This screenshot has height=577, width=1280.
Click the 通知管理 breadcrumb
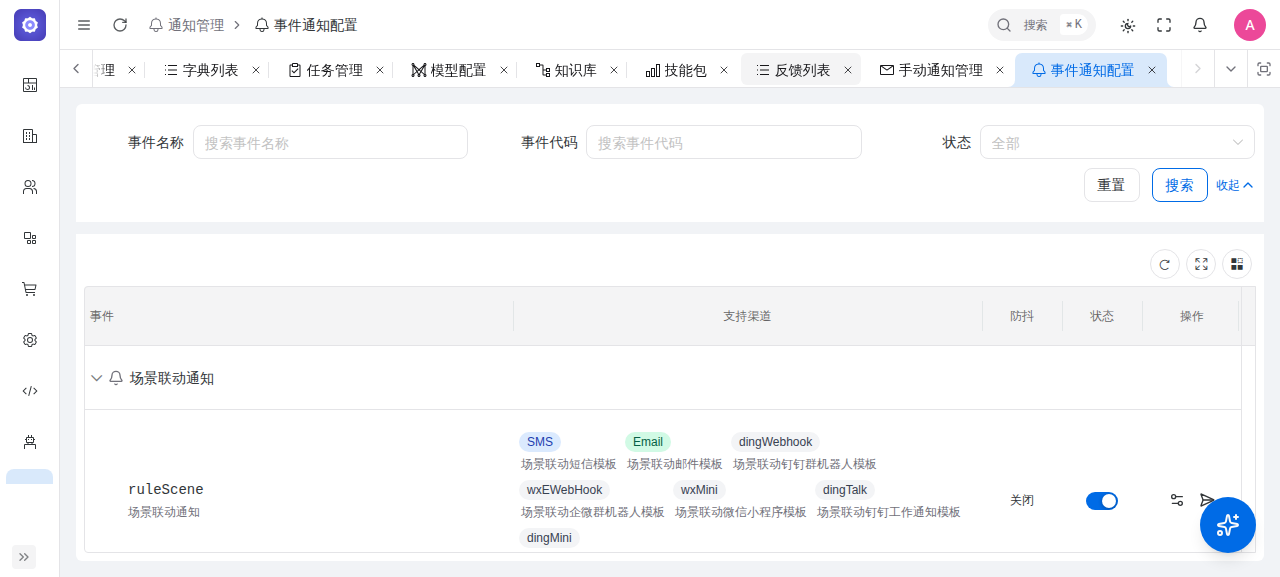pos(186,25)
